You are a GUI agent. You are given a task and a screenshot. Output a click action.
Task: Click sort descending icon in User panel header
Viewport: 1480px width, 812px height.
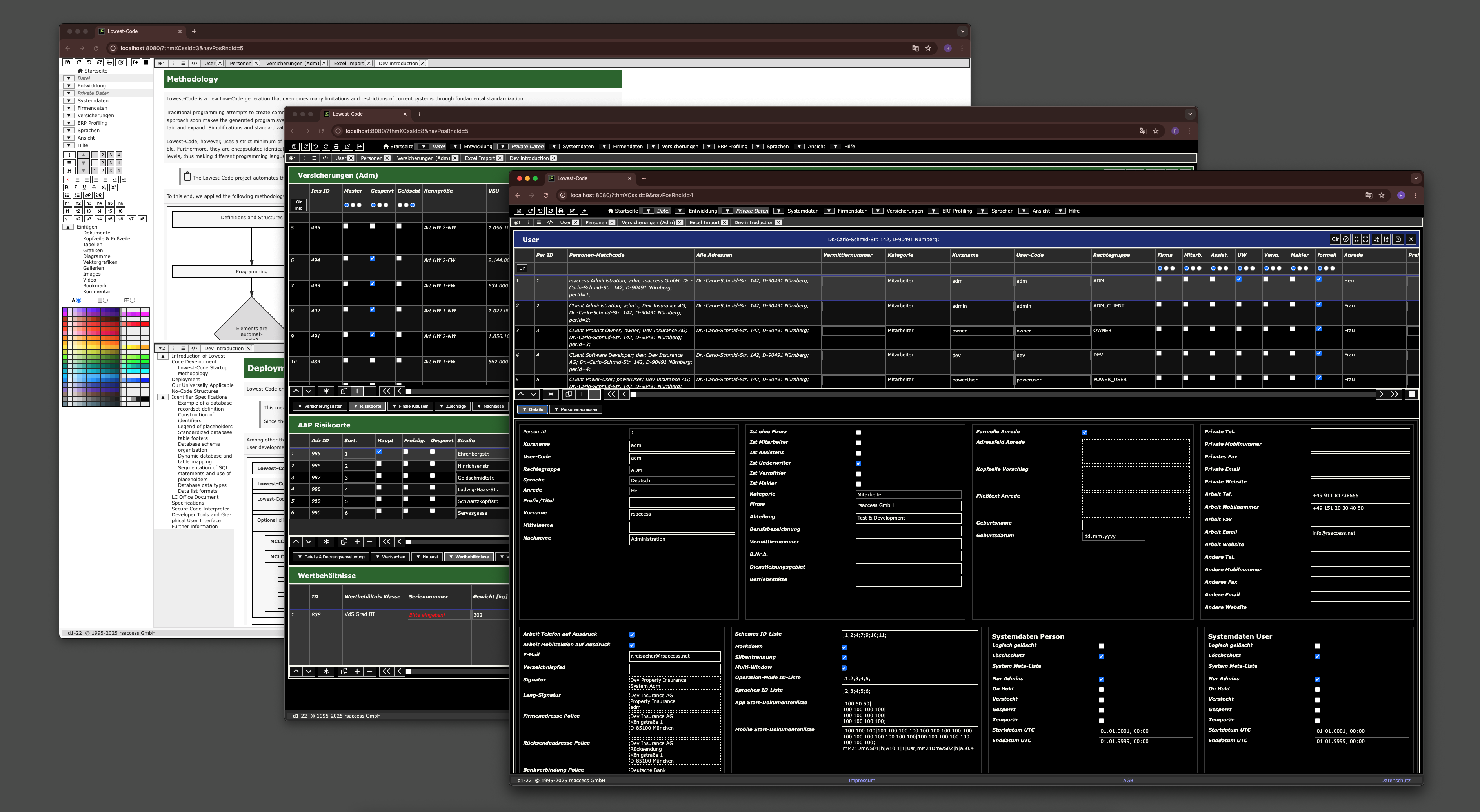click(1376, 240)
